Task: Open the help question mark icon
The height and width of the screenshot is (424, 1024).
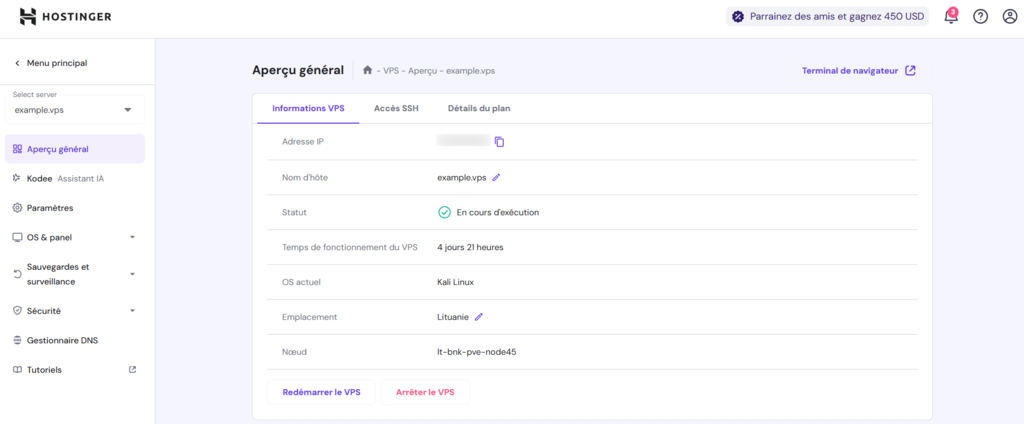Action: click(980, 17)
